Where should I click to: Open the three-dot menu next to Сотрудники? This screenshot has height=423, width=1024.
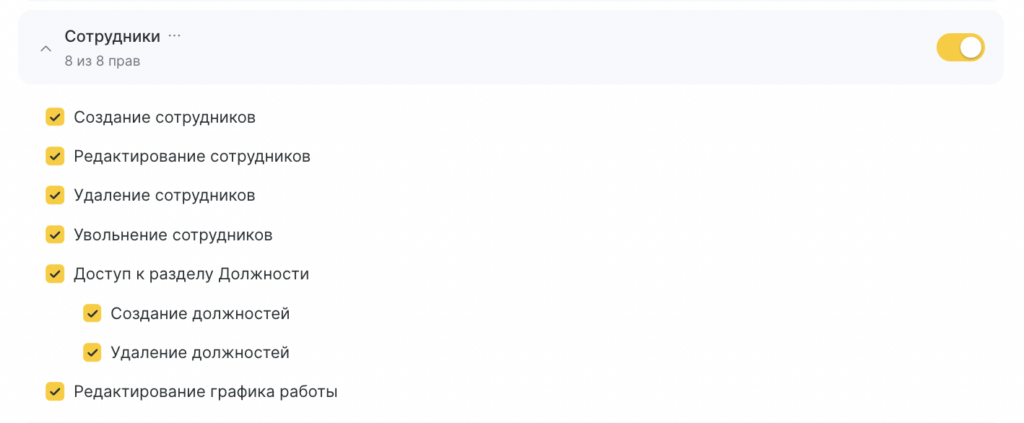click(x=175, y=36)
